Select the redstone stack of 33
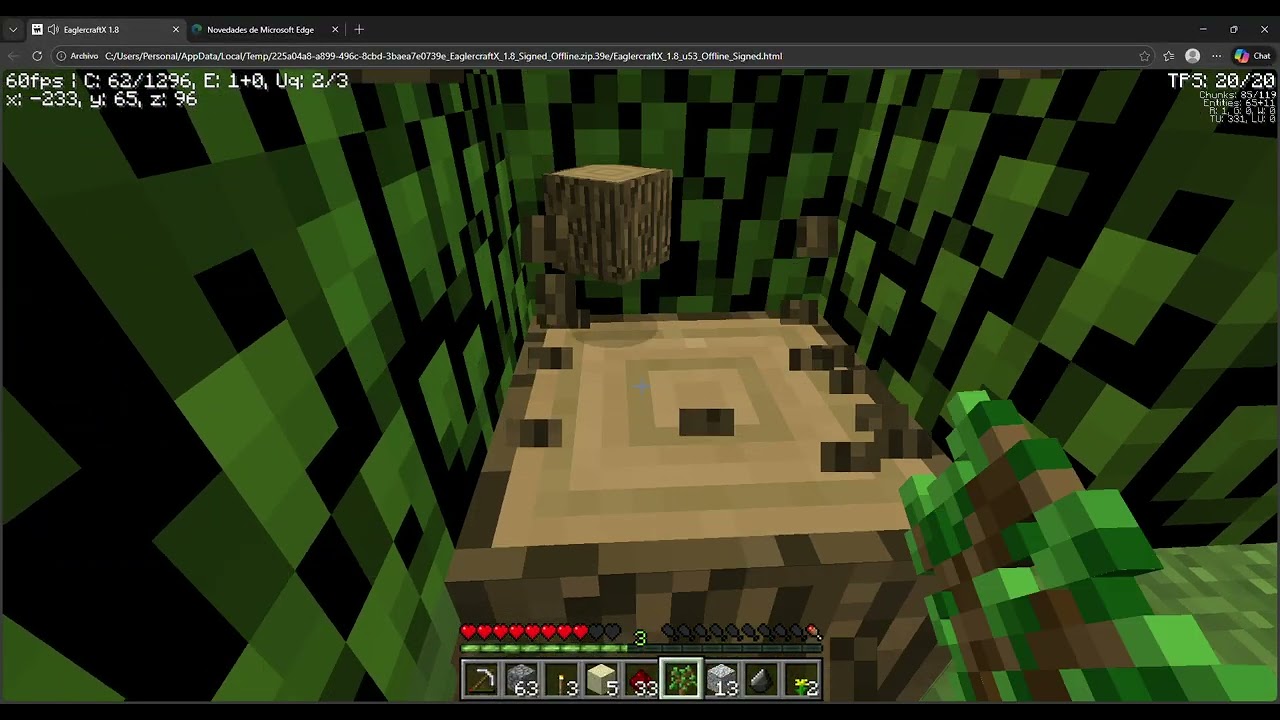Screen dimensions: 1280x720 click(641, 679)
